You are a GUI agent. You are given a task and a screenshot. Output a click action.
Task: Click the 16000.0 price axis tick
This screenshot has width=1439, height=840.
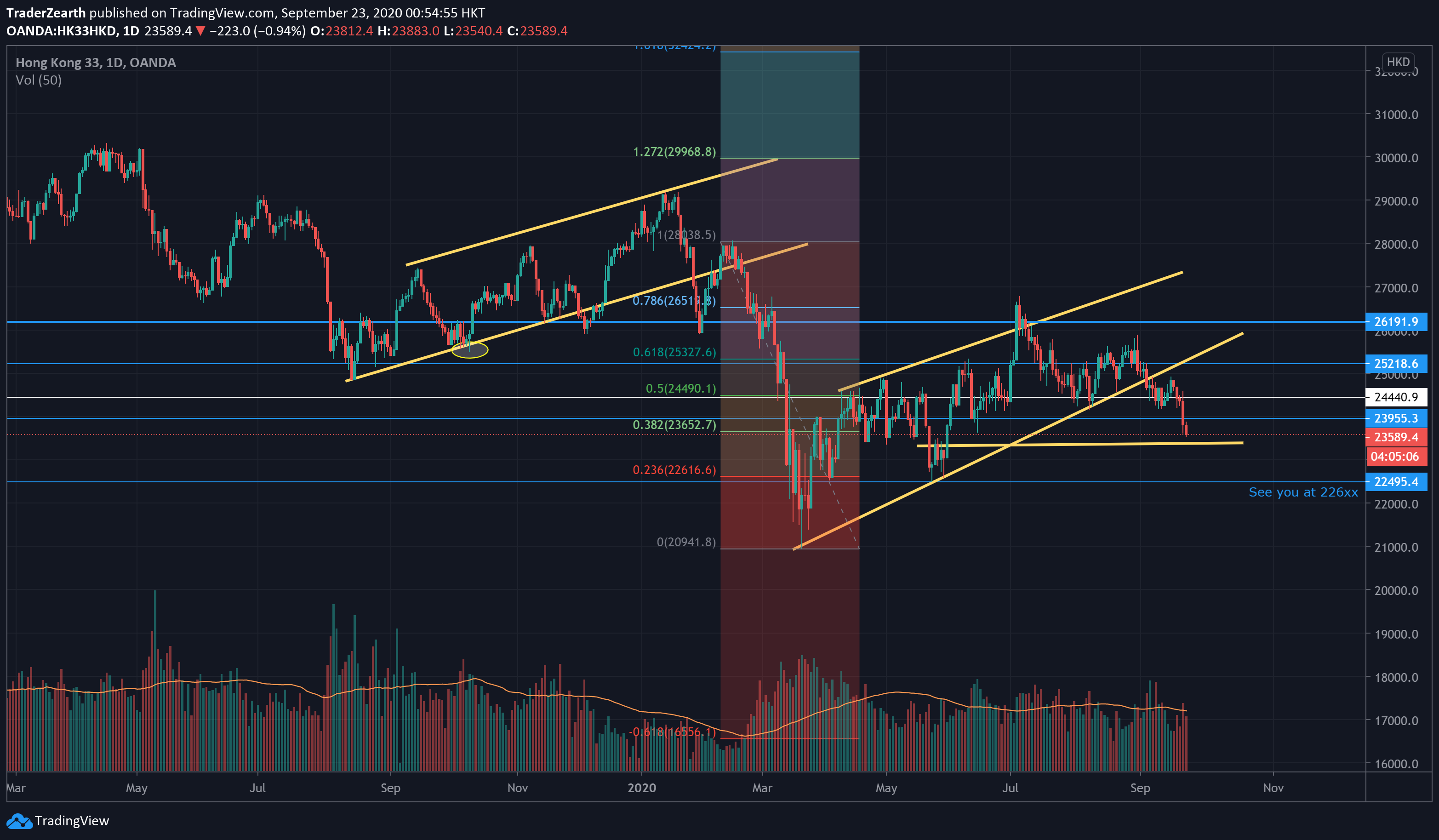pyautogui.click(x=1396, y=764)
